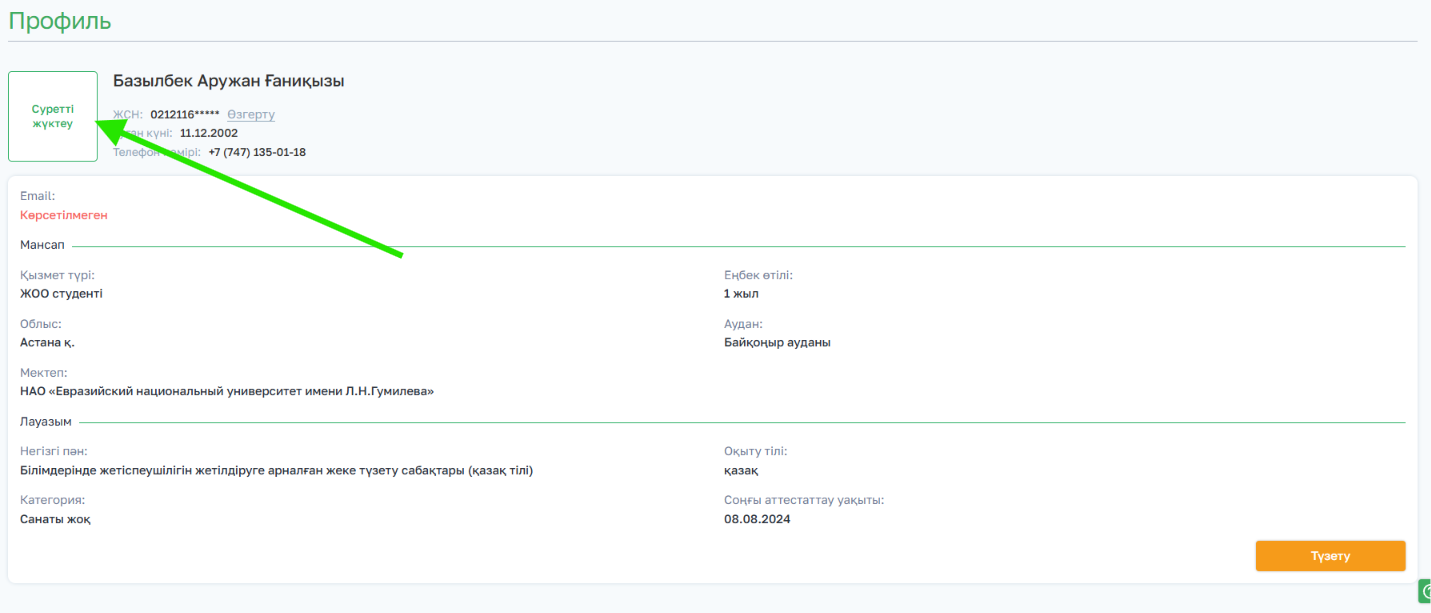Select the қазақ teaching language value
This screenshot has height=613, width=1431.
tap(741, 470)
